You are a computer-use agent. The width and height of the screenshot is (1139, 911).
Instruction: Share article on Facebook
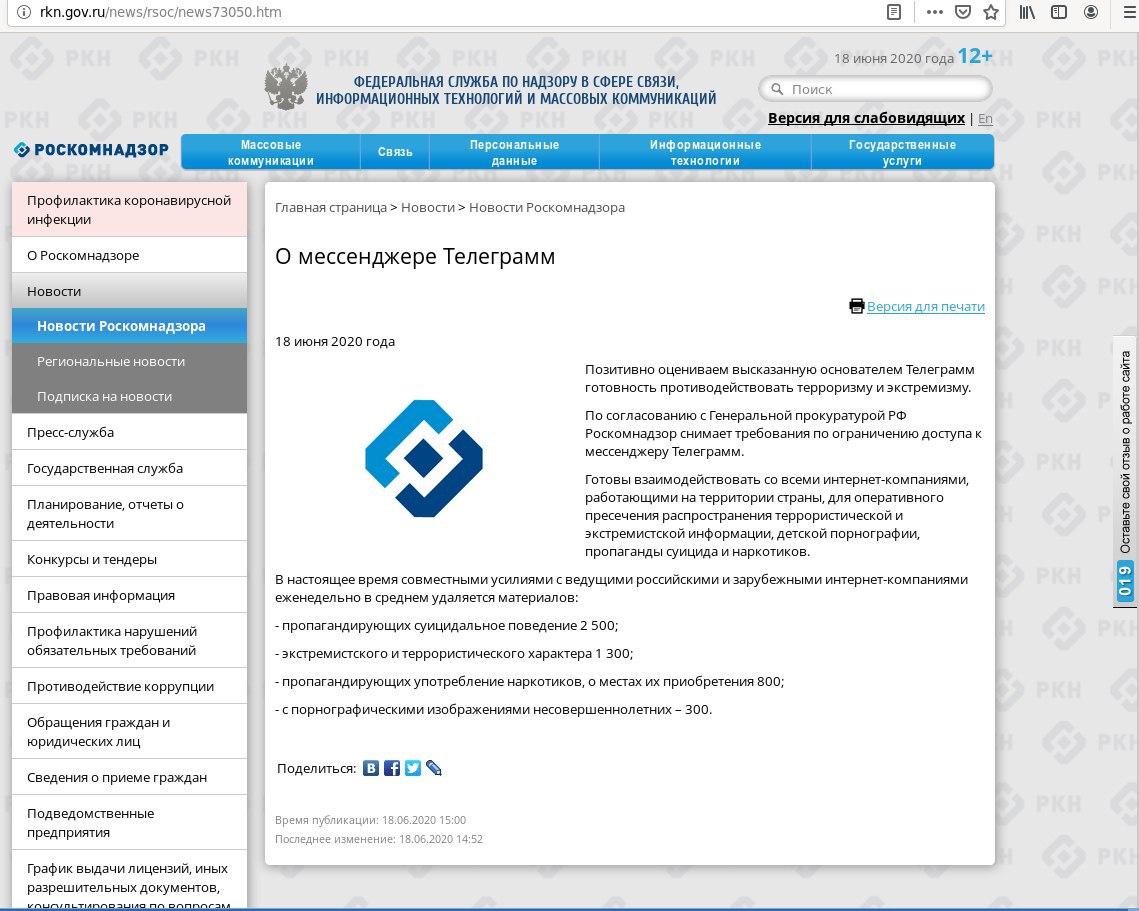click(x=392, y=768)
